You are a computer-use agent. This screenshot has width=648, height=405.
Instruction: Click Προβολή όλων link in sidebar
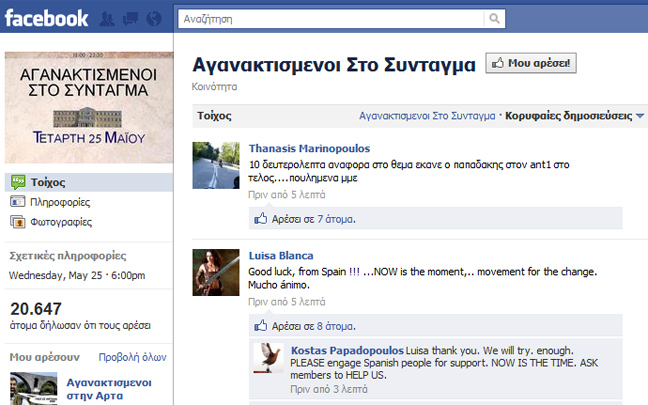click(132, 357)
